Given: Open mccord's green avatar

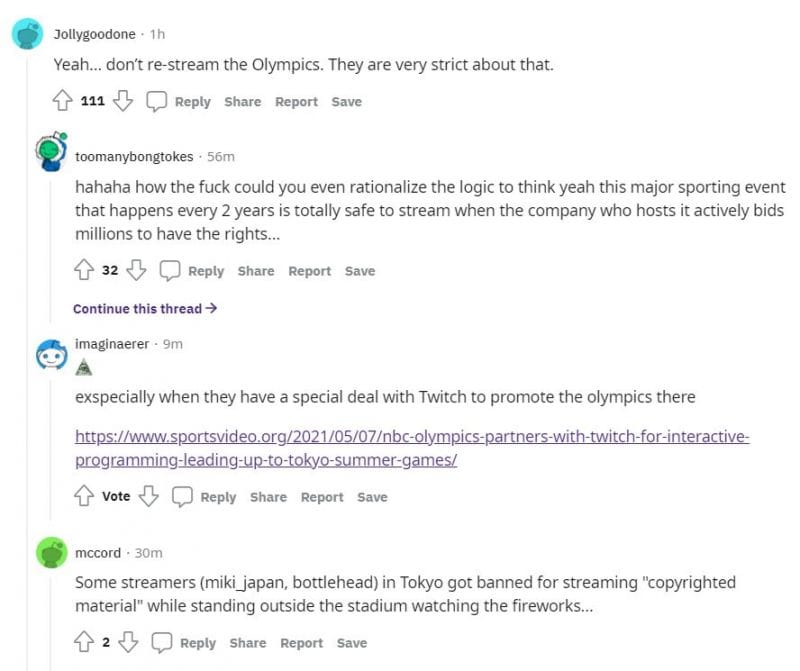Looking at the screenshot, I should point(51,553).
